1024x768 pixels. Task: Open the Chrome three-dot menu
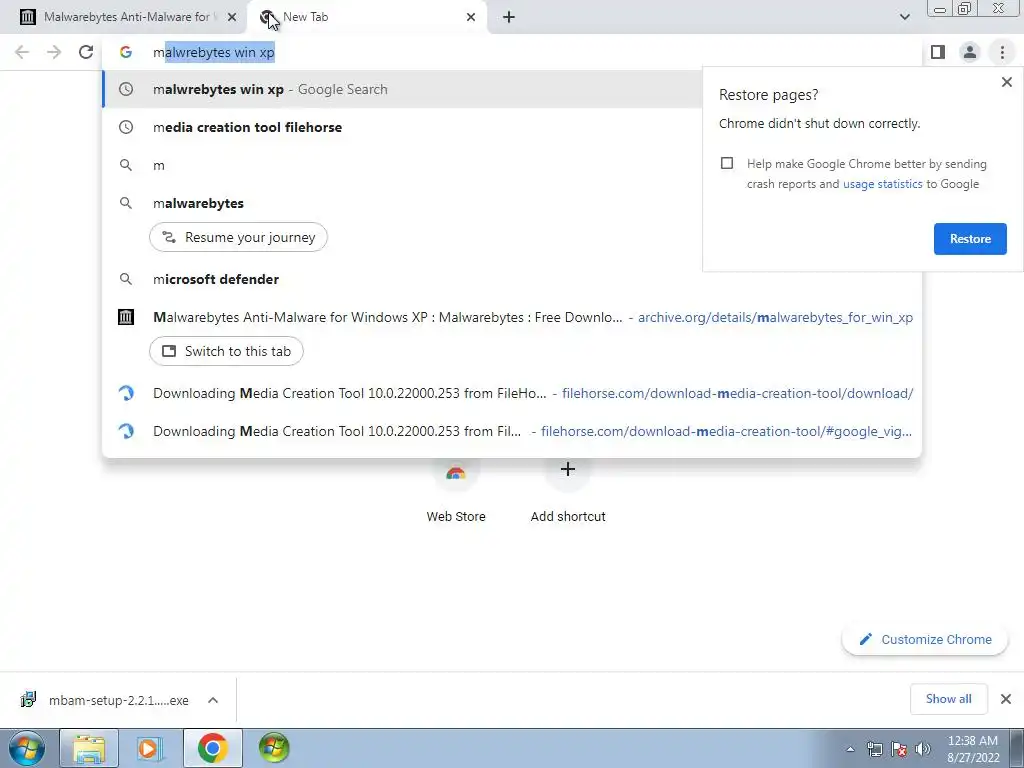(1002, 52)
